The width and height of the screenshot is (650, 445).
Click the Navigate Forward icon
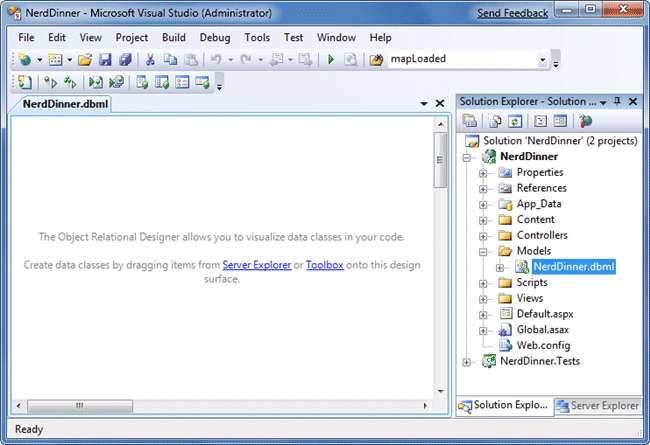[x=306, y=60]
